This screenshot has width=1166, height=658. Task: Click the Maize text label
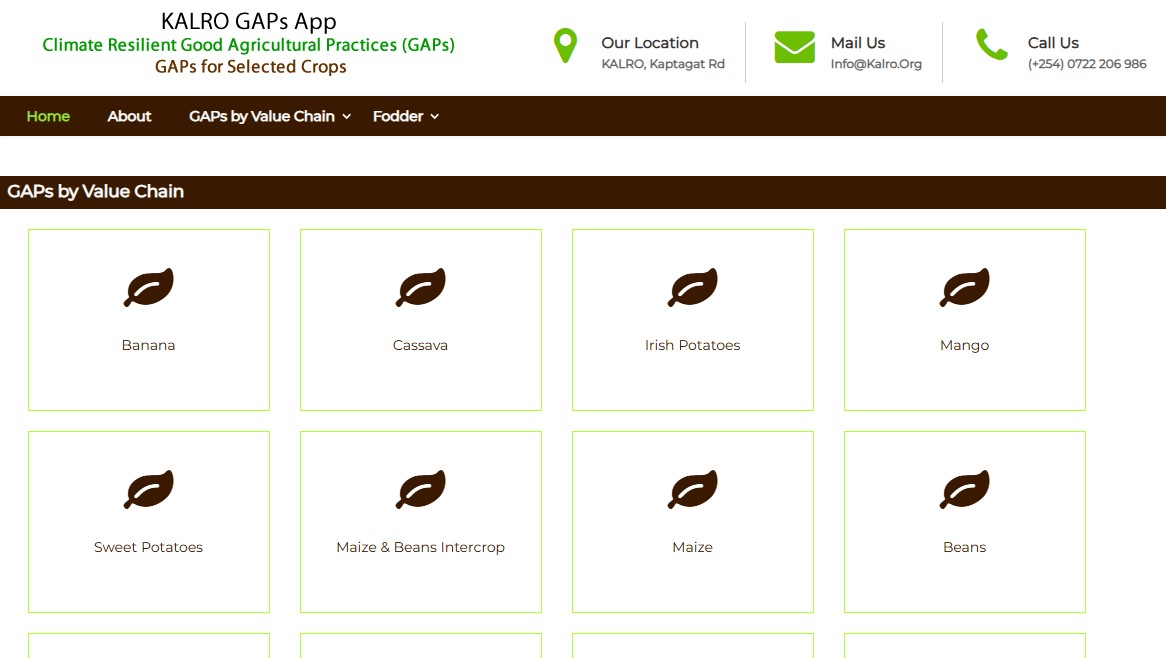click(x=692, y=547)
